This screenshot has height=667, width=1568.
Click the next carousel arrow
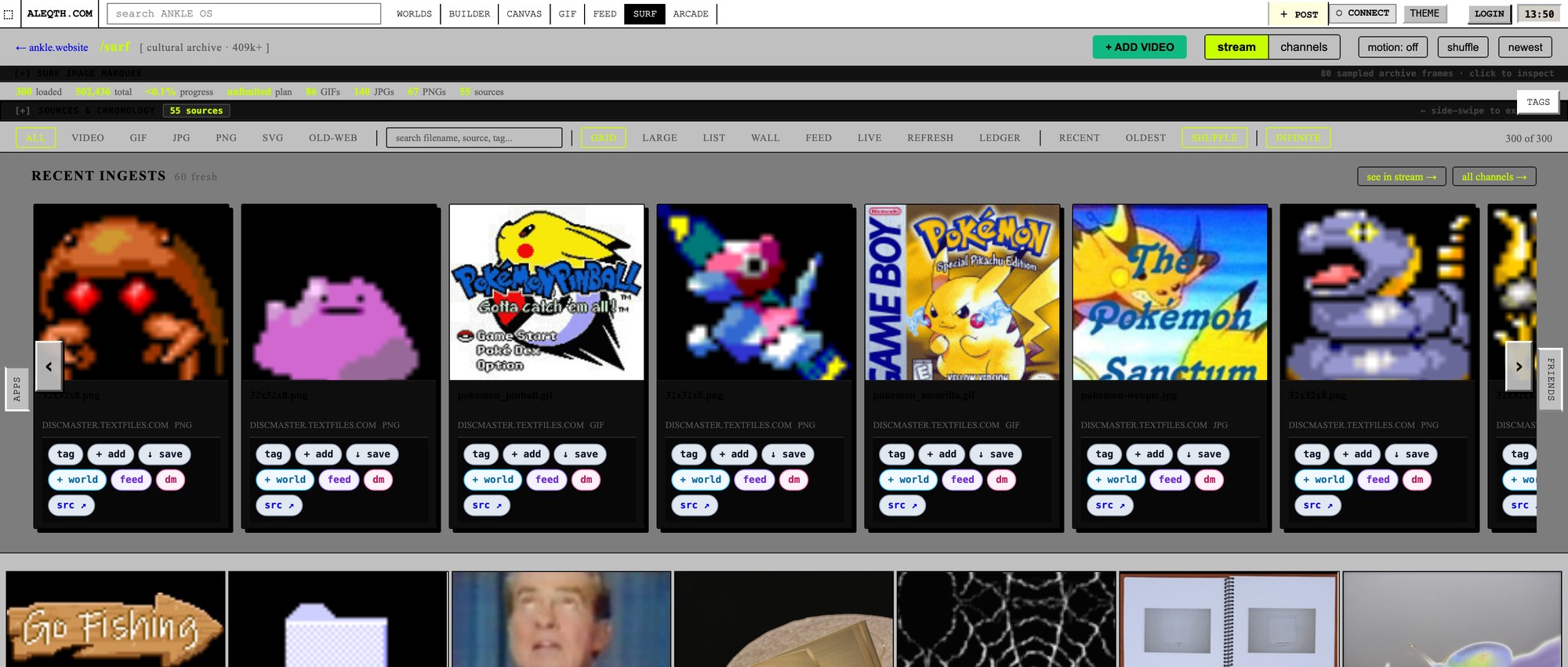pyautogui.click(x=1519, y=366)
